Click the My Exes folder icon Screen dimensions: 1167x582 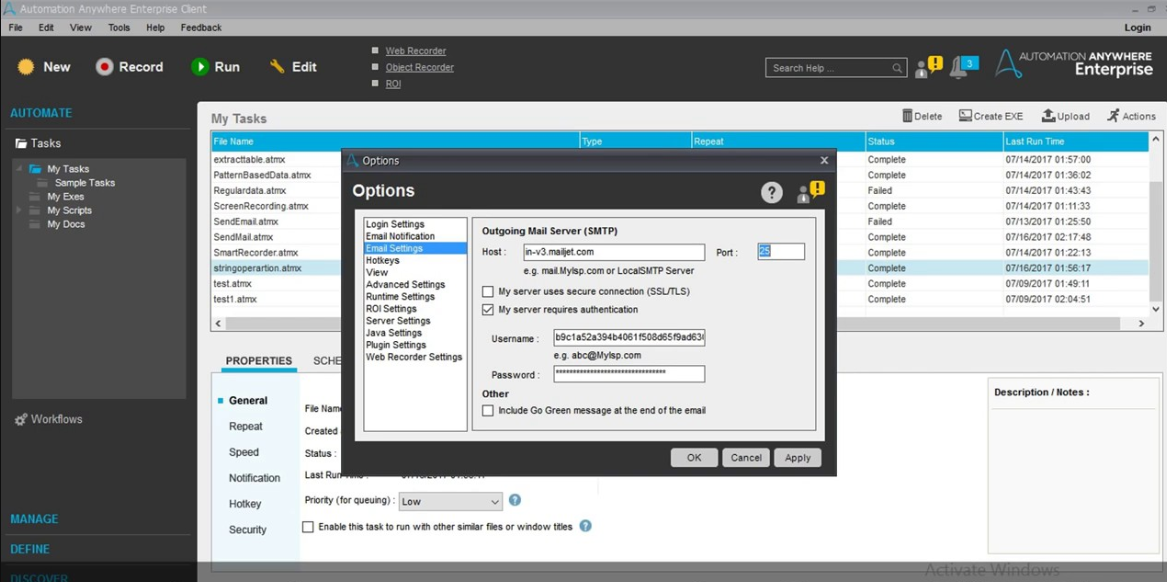point(34,196)
